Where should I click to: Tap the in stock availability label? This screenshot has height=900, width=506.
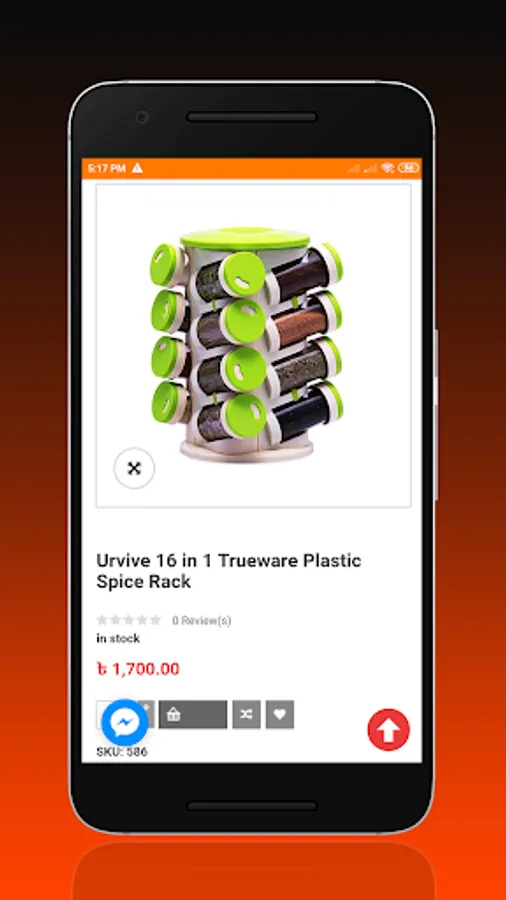tap(118, 638)
